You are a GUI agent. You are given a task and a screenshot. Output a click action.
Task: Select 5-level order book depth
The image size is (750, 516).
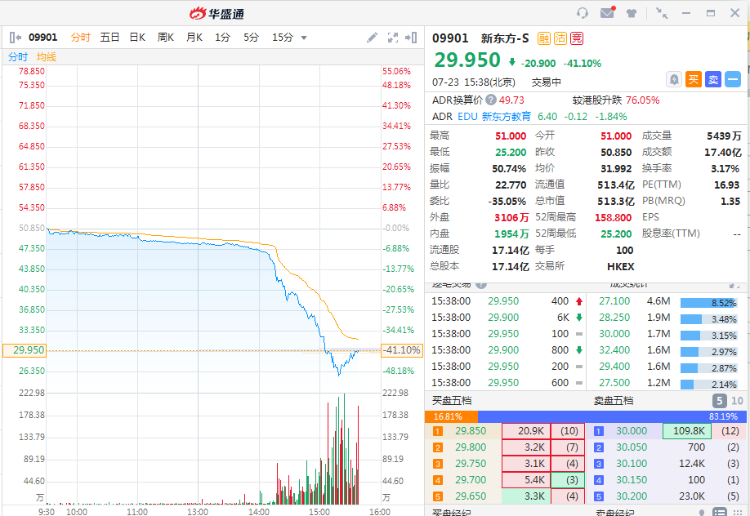tap(719, 401)
